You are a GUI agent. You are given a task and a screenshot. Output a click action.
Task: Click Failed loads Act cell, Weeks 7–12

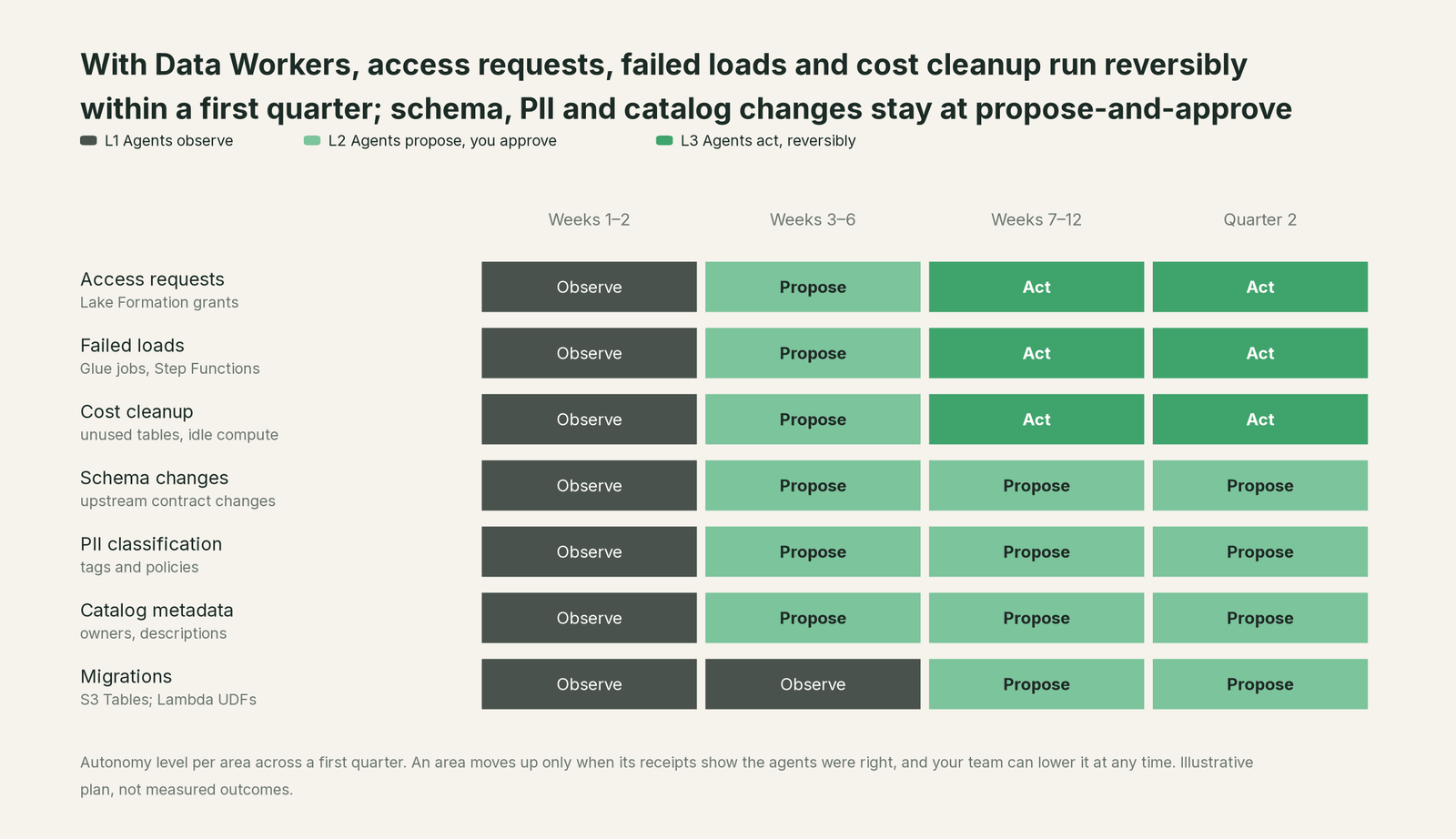pyautogui.click(x=1036, y=353)
